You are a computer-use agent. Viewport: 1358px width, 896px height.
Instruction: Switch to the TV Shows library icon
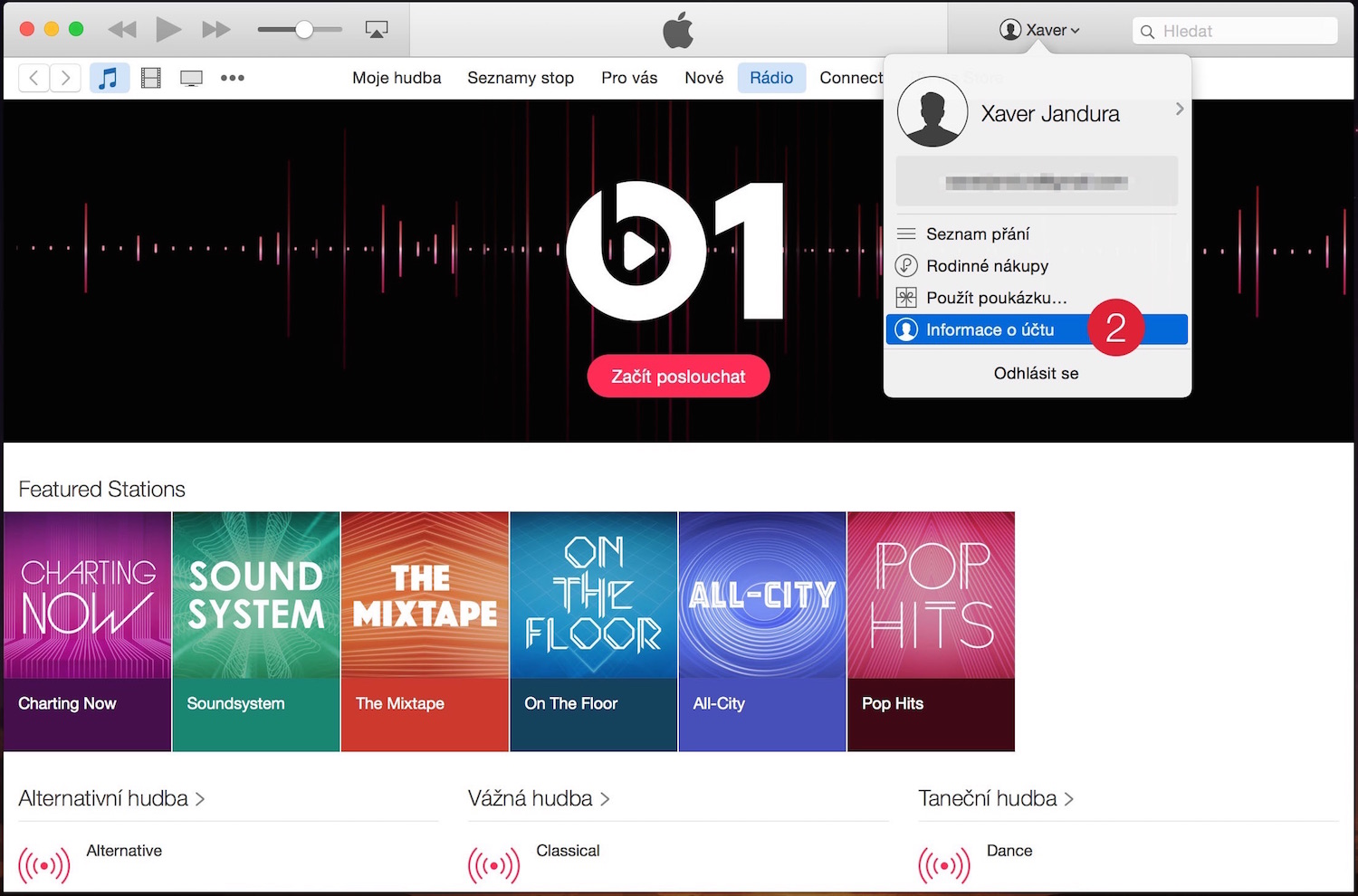pos(191,78)
